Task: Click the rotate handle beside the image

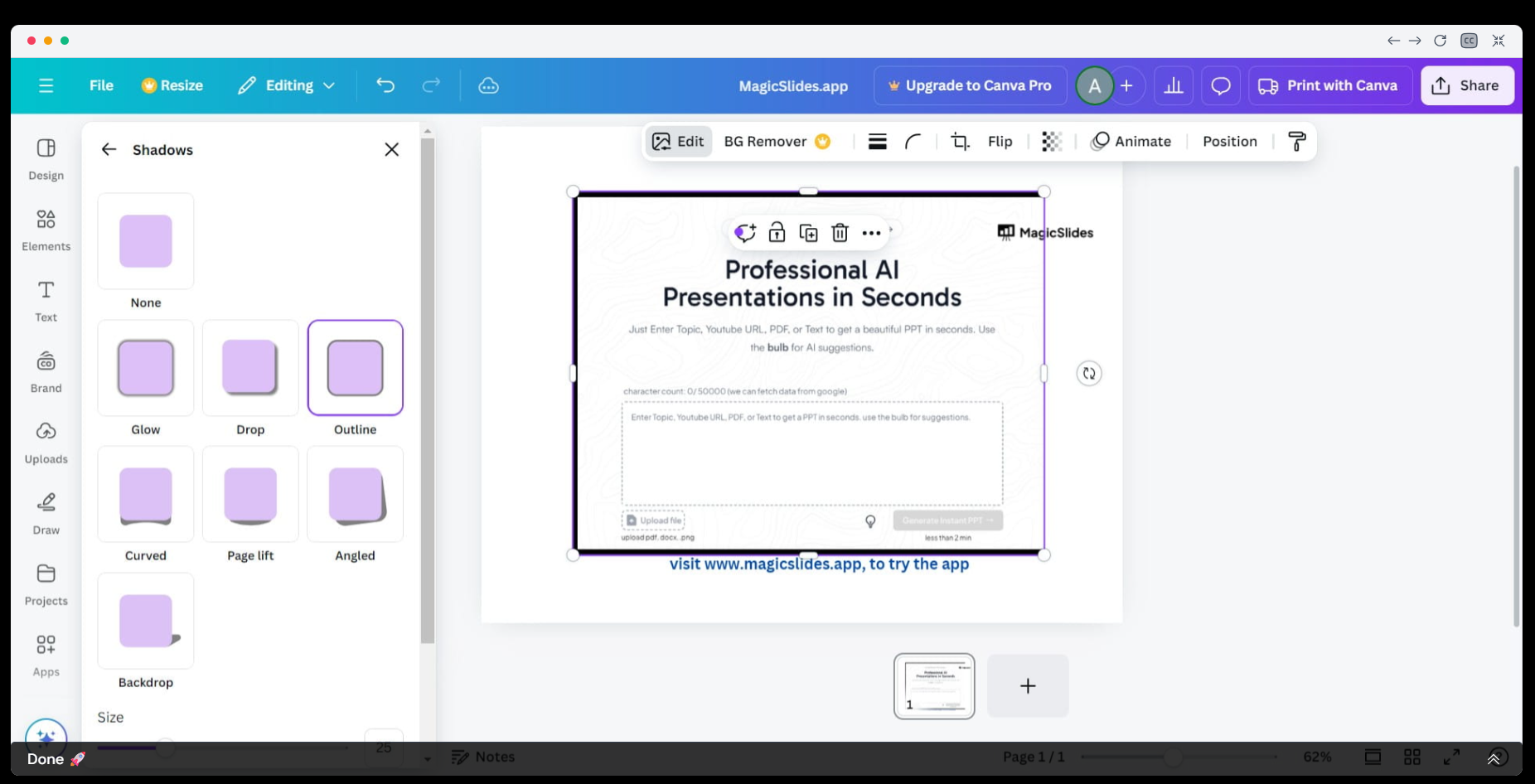Action: [1089, 374]
